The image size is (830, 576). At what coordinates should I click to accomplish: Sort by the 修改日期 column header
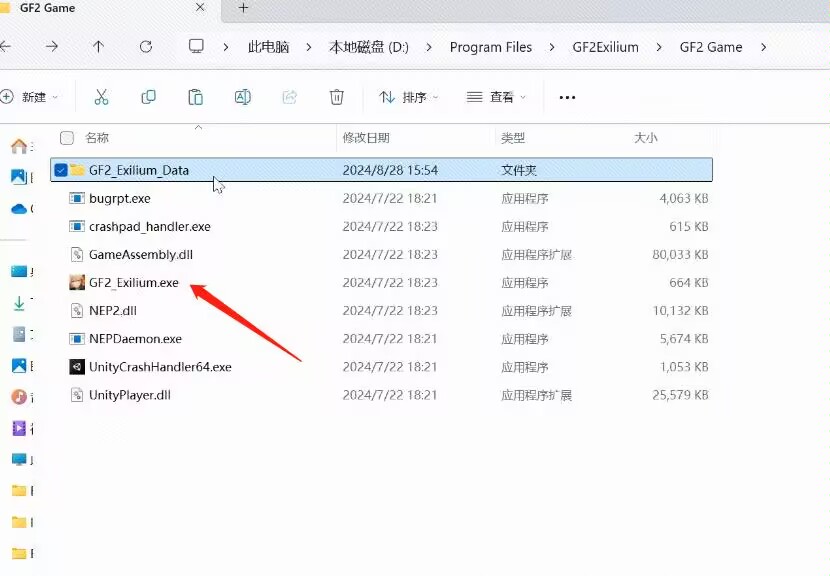[x=366, y=138]
